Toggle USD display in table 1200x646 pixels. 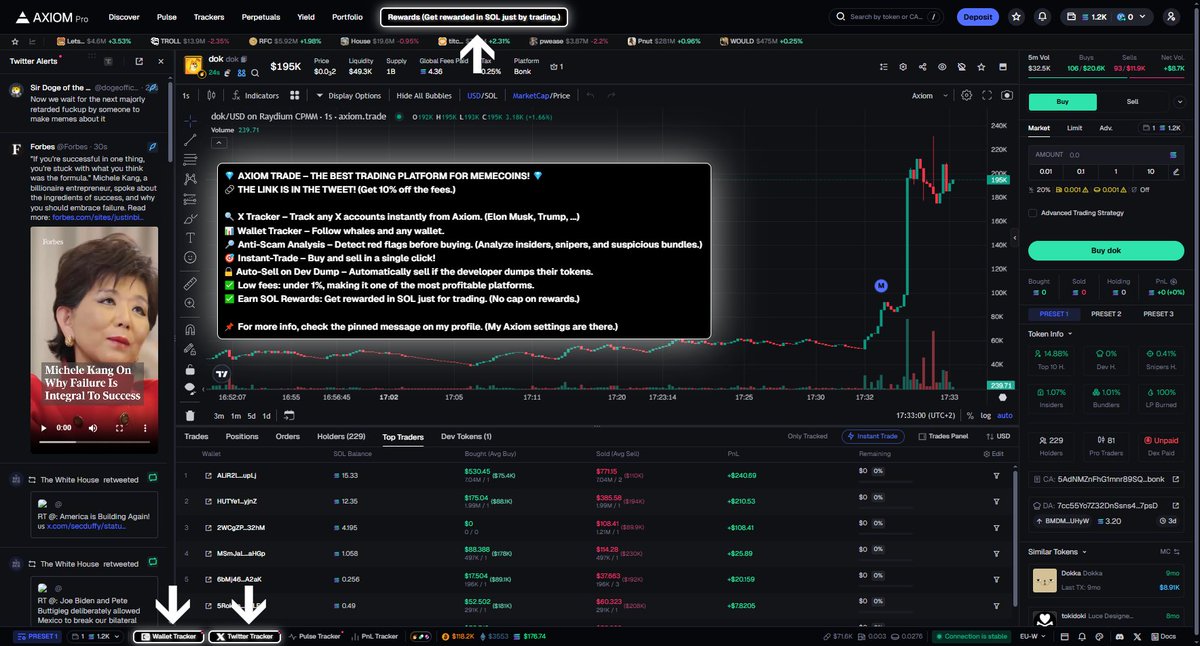[x=997, y=436]
